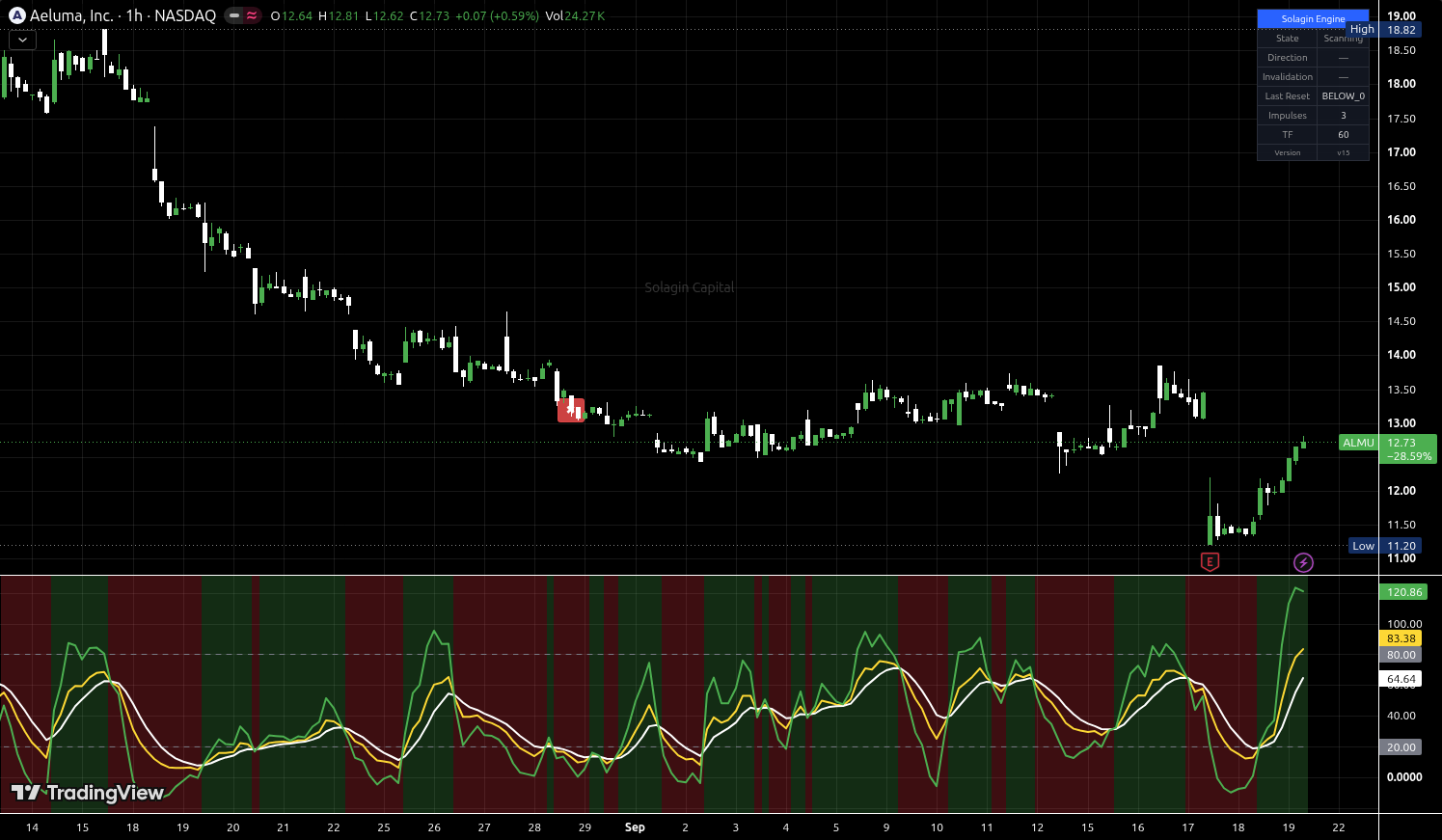Image resolution: width=1442 pixels, height=840 pixels.
Task: Click the white 64.64 indicator value label
Action: (x=1401, y=679)
